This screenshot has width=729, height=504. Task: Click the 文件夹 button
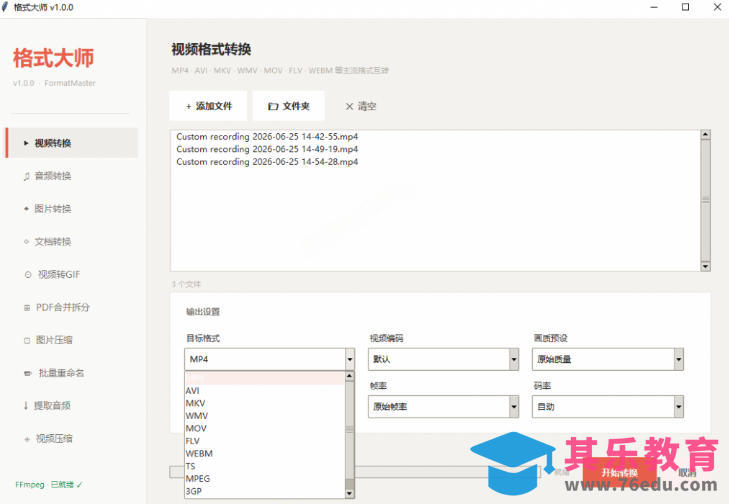tap(289, 106)
